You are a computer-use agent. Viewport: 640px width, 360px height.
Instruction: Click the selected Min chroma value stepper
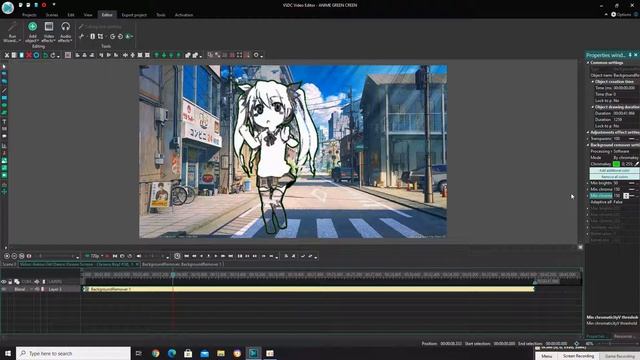(x=626, y=196)
